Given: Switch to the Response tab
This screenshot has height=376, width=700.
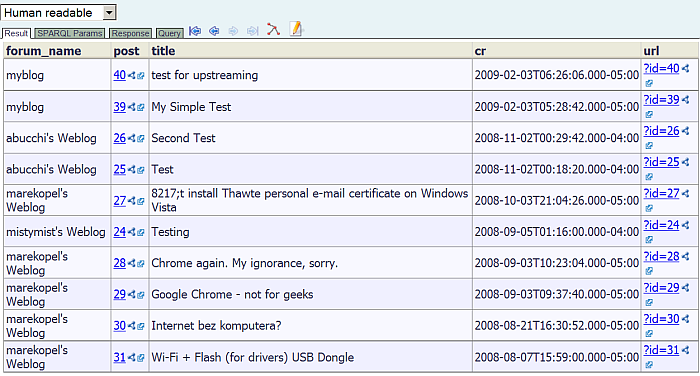Looking at the screenshot, I should tap(130, 33).
